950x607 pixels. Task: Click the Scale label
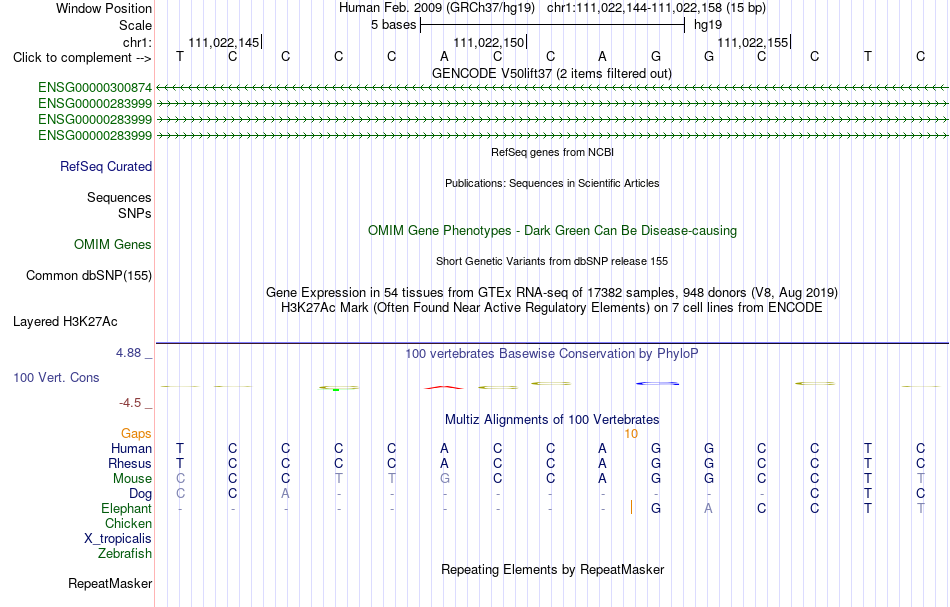click(135, 25)
